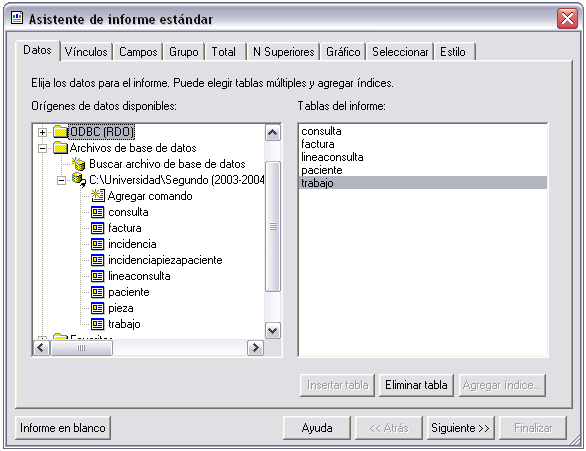Screen dimensions: 586x451
Task: Select the consulta table icon in tree
Action: (x=98, y=212)
